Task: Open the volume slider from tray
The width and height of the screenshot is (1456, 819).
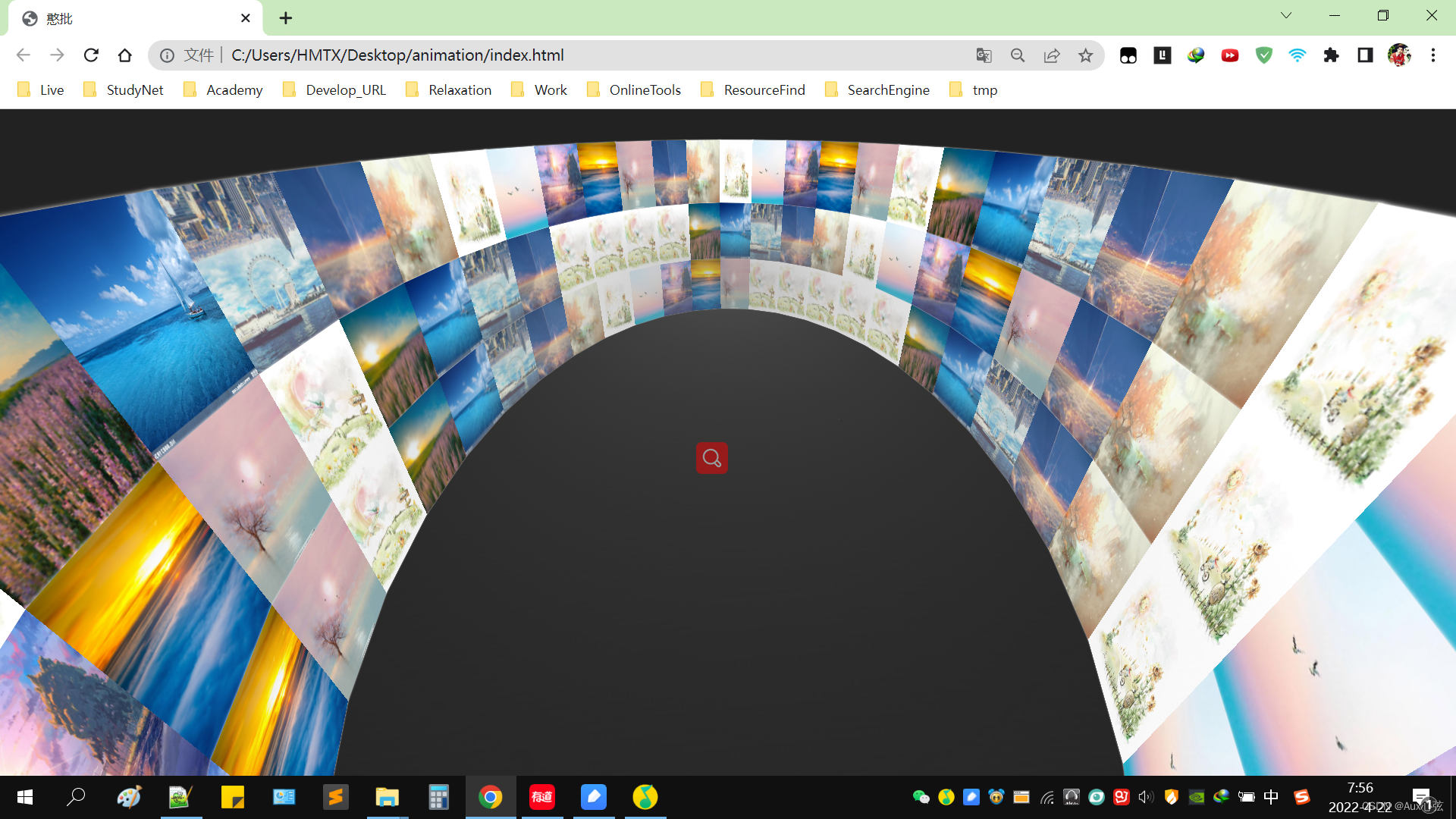Action: coord(1145,797)
